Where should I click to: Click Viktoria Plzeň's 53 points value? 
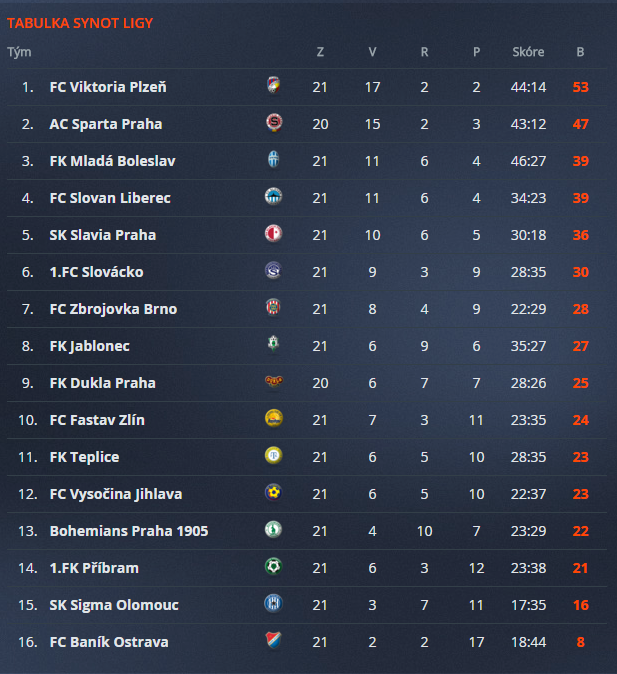point(580,87)
